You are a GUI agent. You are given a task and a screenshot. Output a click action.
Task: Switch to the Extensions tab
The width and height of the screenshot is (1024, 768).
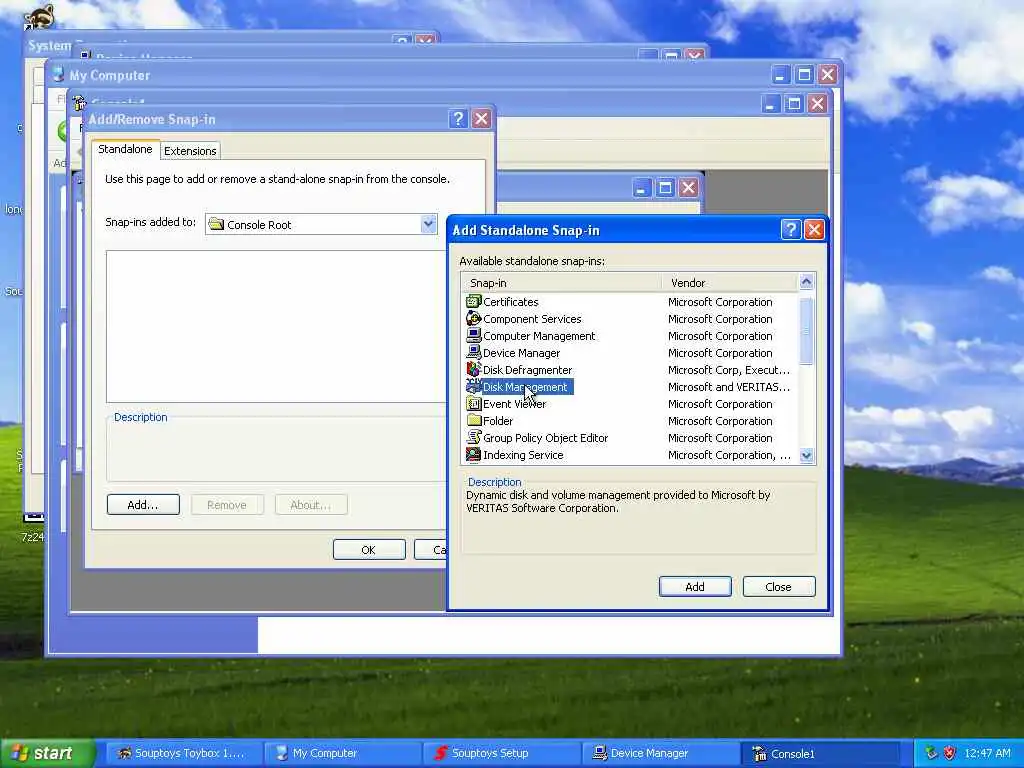[190, 151]
